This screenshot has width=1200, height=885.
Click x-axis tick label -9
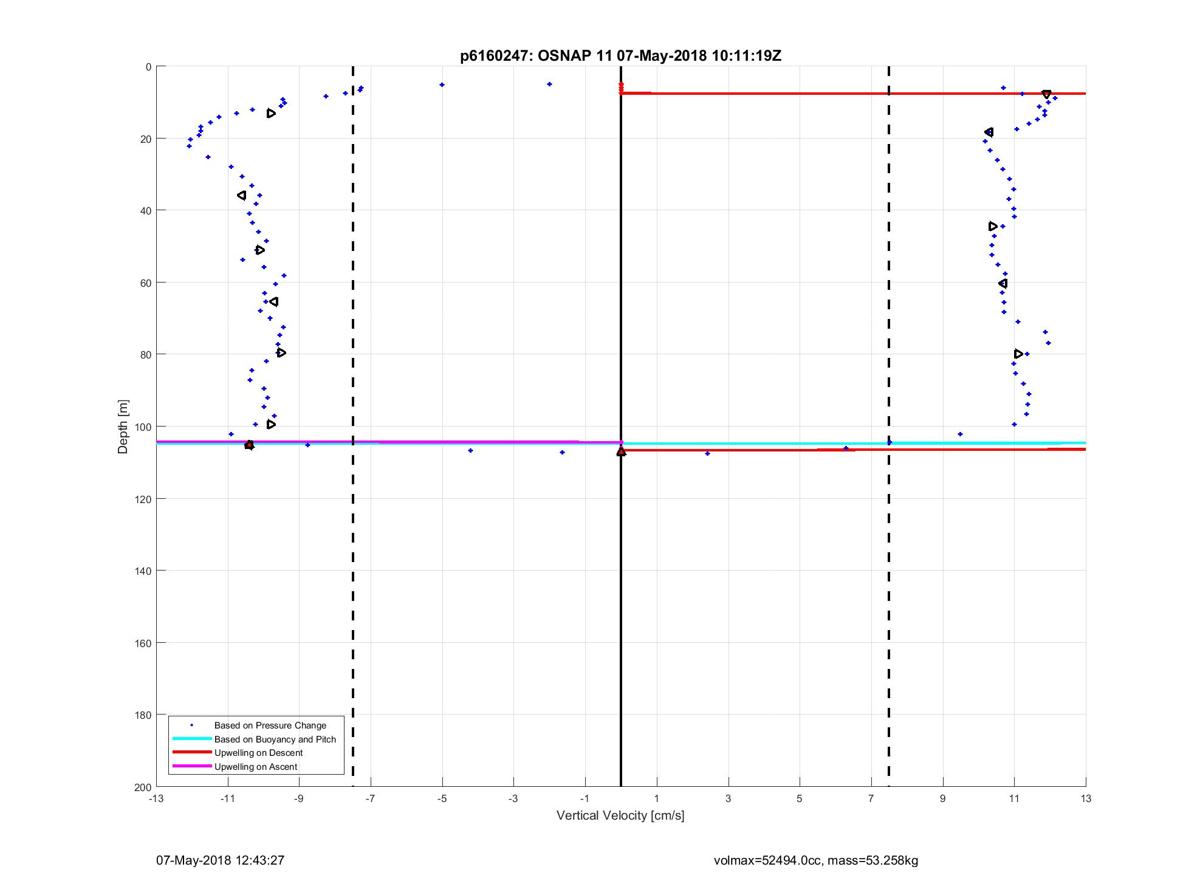click(x=299, y=798)
